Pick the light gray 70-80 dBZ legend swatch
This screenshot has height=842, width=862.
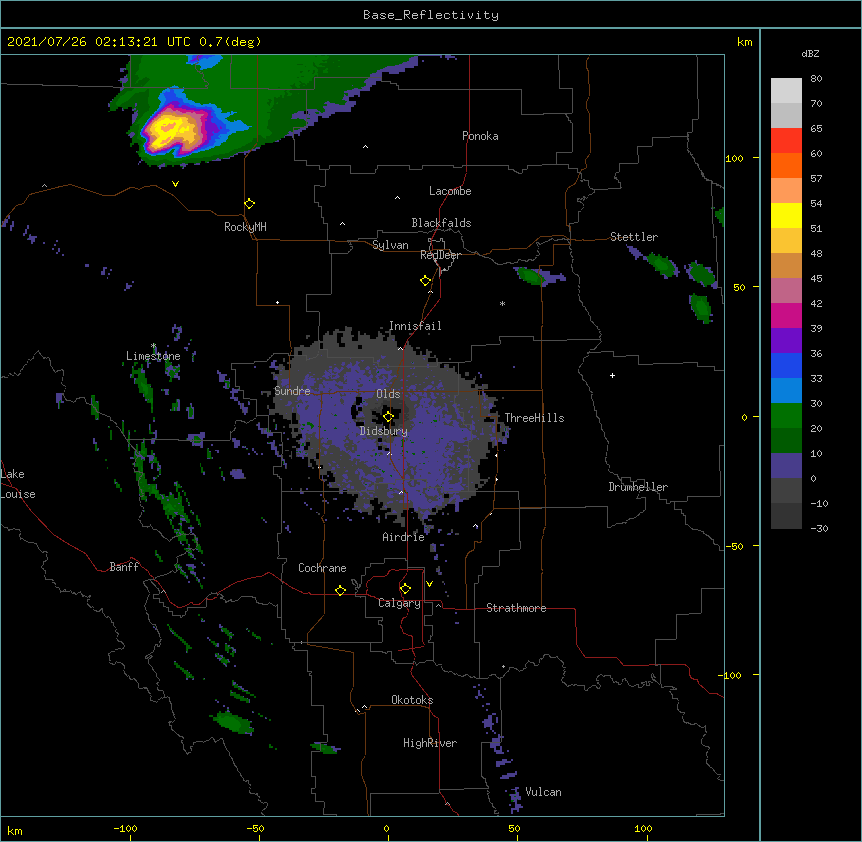(786, 91)
